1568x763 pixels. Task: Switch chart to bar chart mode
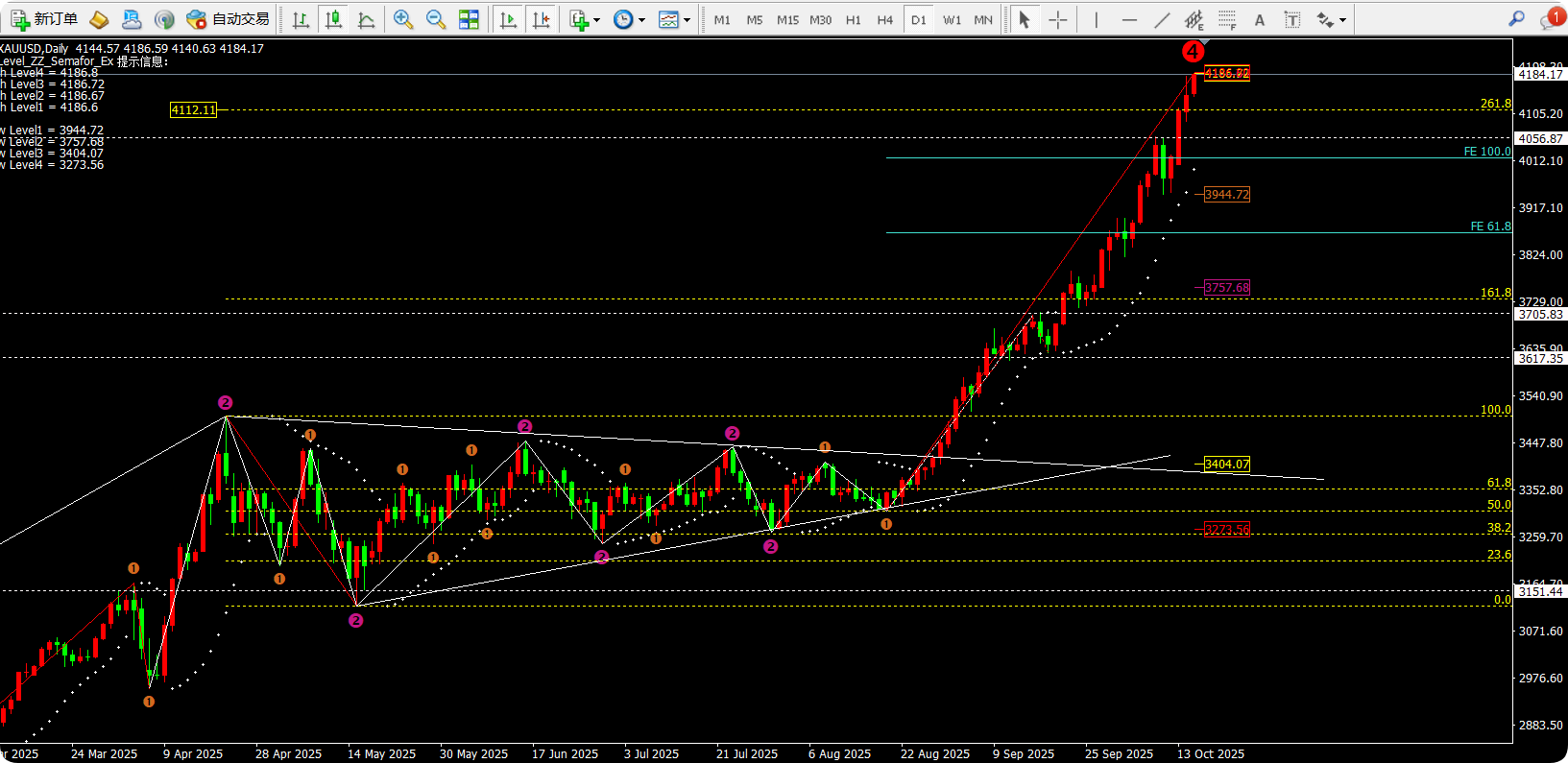(x=301, y=19)
